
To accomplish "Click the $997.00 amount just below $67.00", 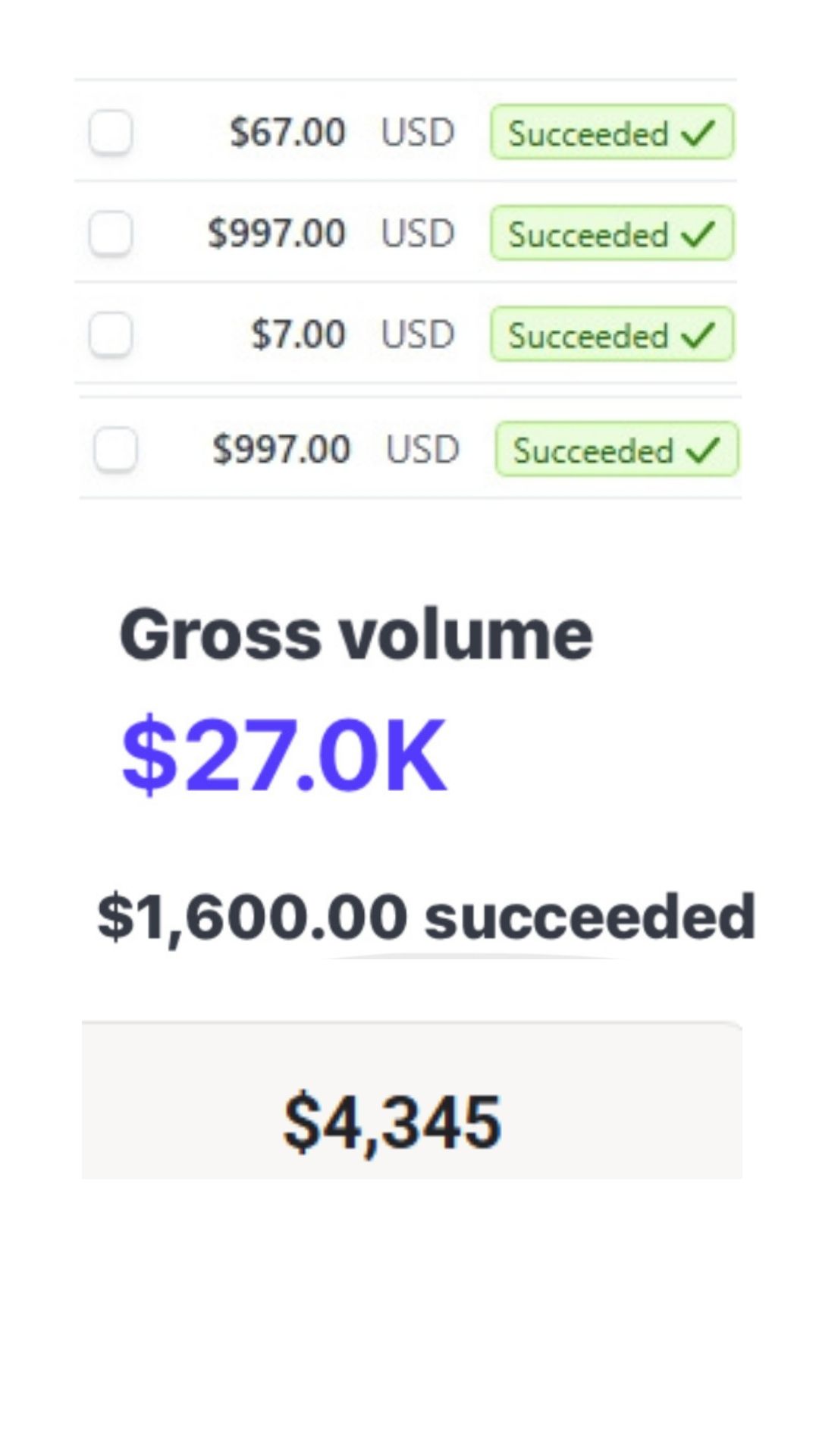I will coord(277,233).
